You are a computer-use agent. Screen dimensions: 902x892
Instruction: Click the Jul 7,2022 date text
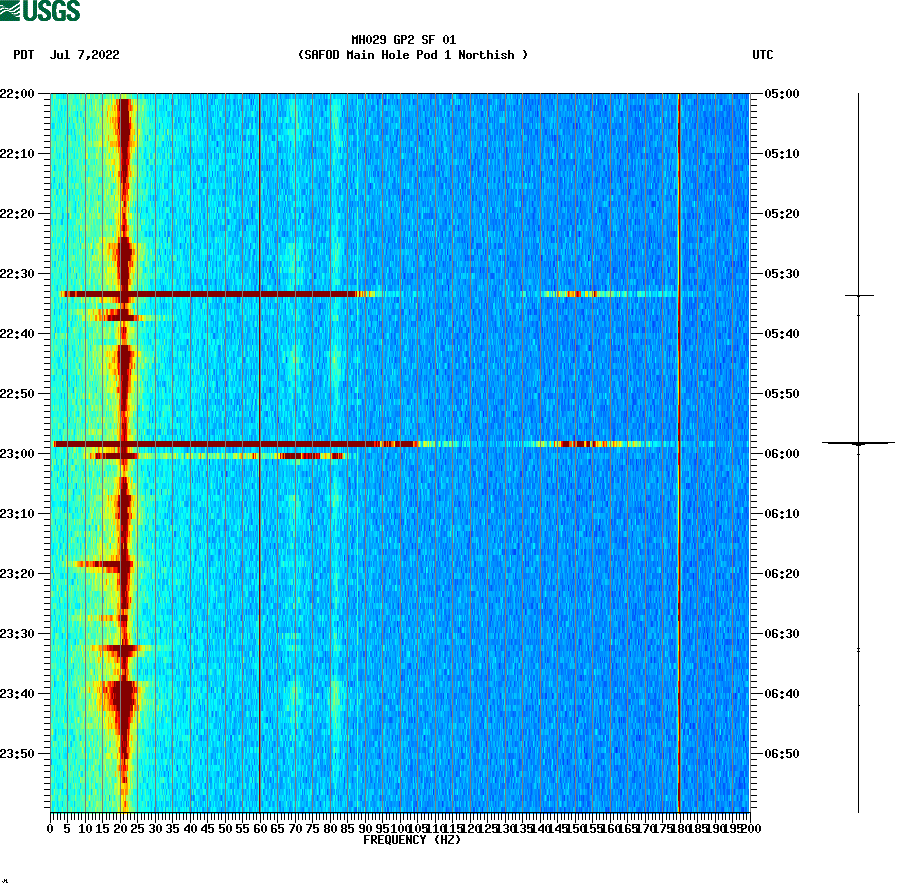click(84, 56)
